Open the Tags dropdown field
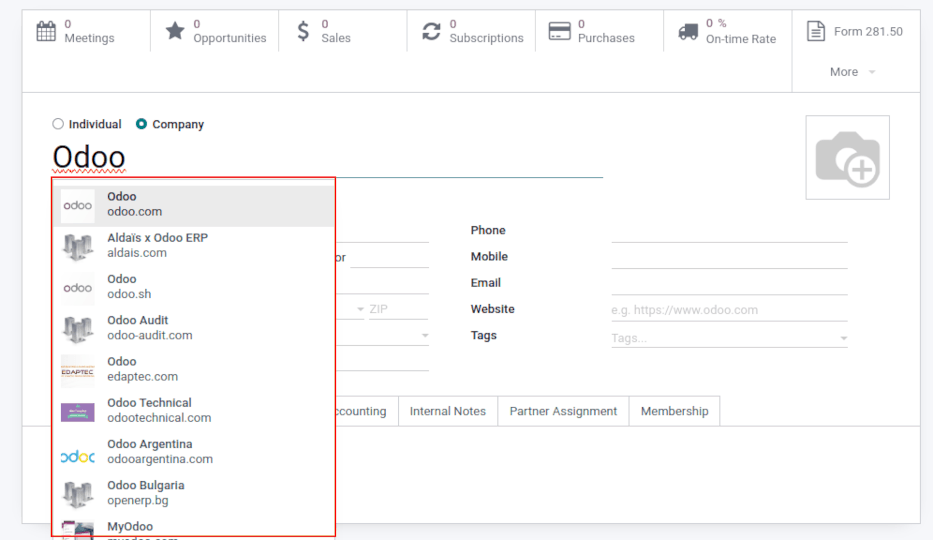The image size is (933, 540). coord(729,338)
